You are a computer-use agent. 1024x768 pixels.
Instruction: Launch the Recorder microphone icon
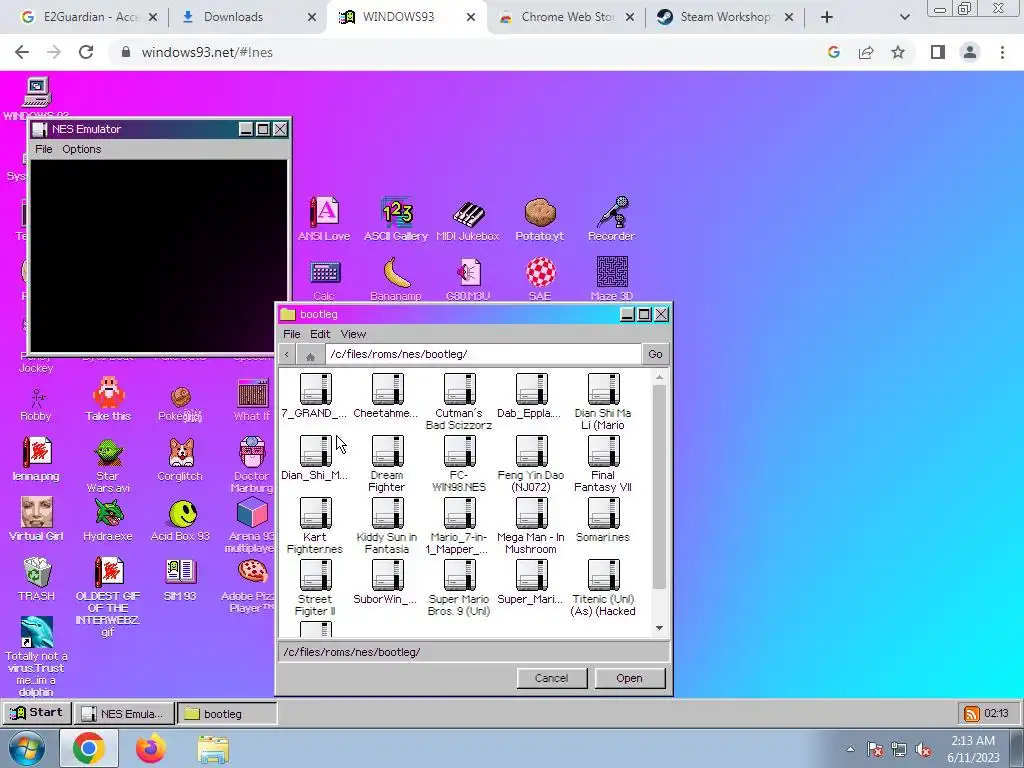coord(611,219)
